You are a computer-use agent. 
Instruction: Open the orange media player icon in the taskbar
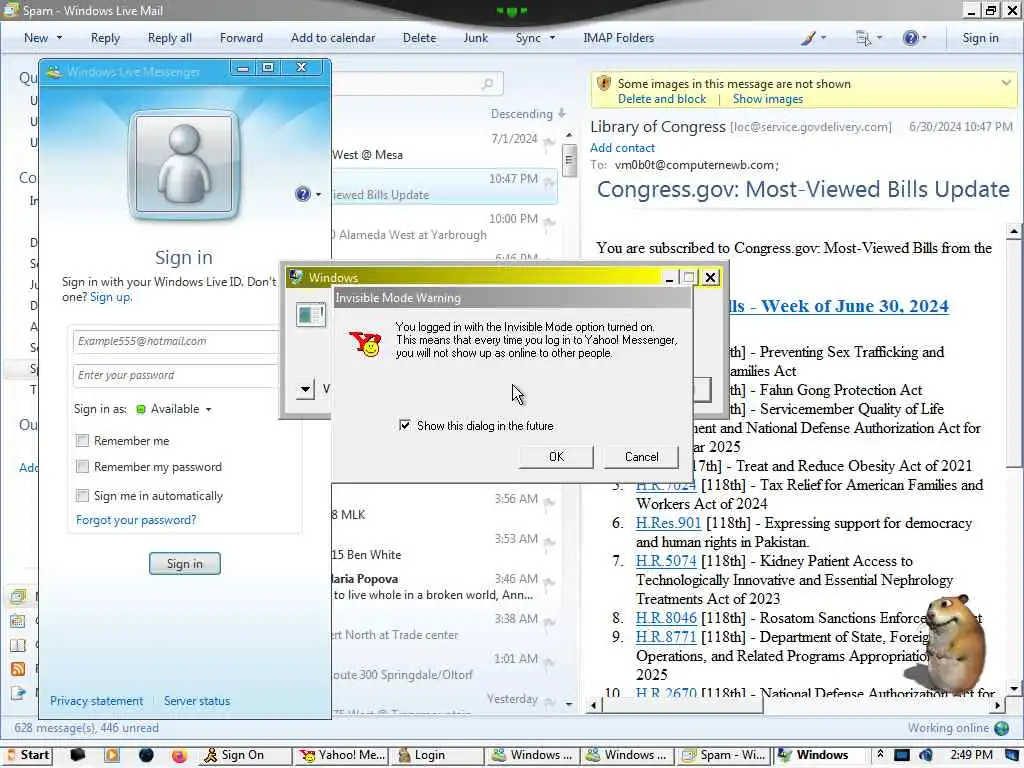pyautogui.click(x=112, y=755)
